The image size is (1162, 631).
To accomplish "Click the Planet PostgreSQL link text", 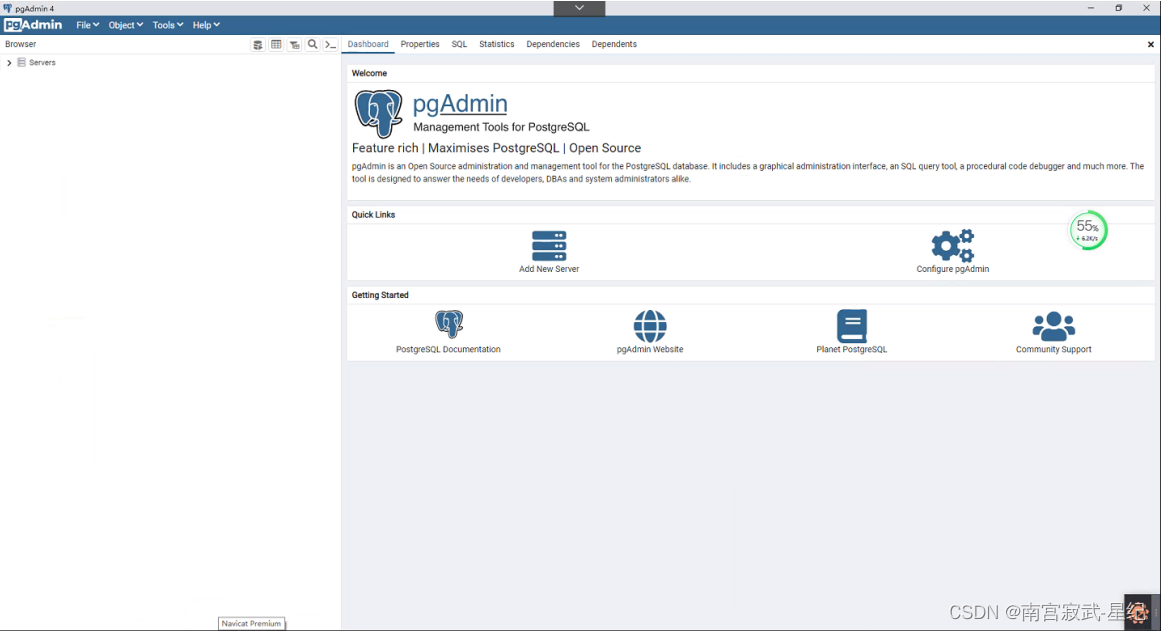I will click(851, 349).
